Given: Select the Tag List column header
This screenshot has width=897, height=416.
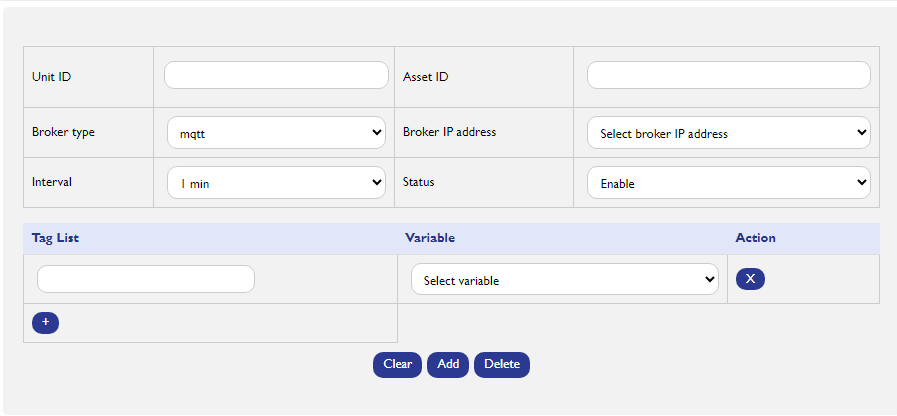Looking at the screenshot, I should click(x=55, y=238).
